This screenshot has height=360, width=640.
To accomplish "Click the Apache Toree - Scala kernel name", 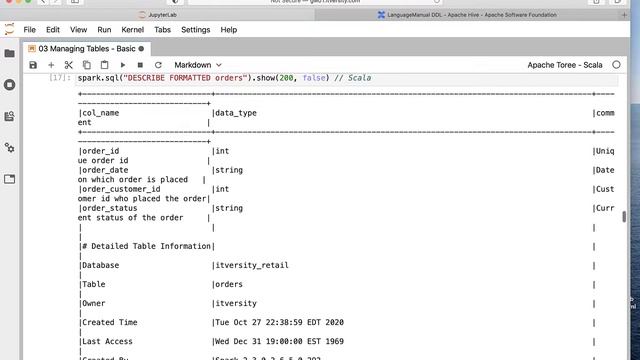I will [565, 65].
